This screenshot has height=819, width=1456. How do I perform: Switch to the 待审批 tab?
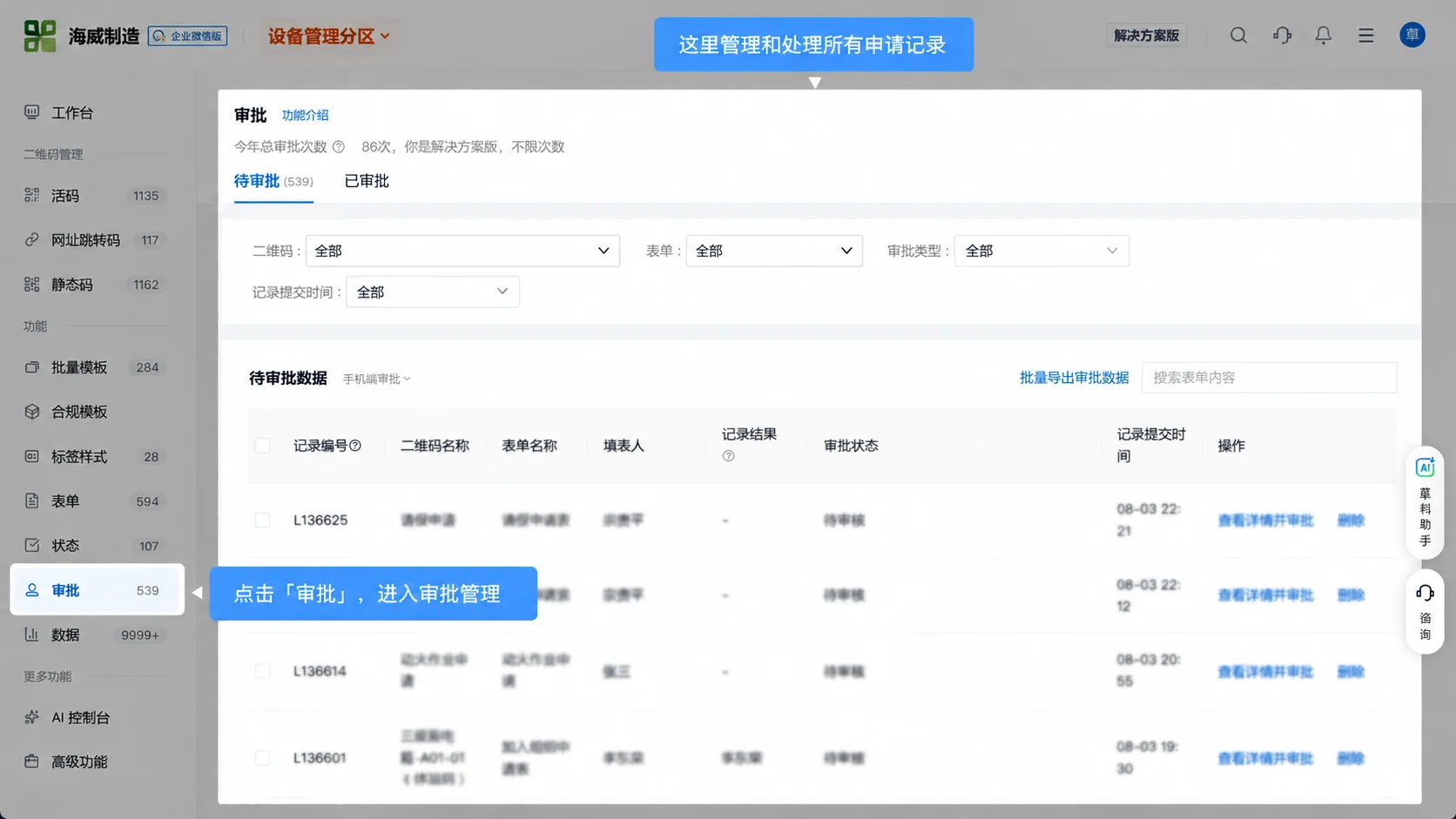coord(273,181)
